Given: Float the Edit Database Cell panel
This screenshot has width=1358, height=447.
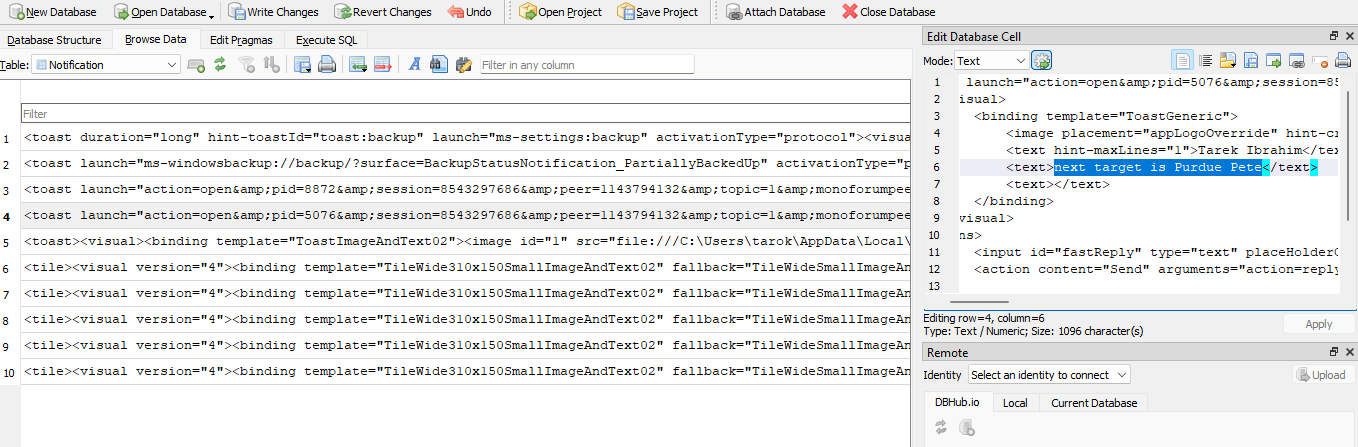Looking at the screenshot, I should [x=1334, y=36].
